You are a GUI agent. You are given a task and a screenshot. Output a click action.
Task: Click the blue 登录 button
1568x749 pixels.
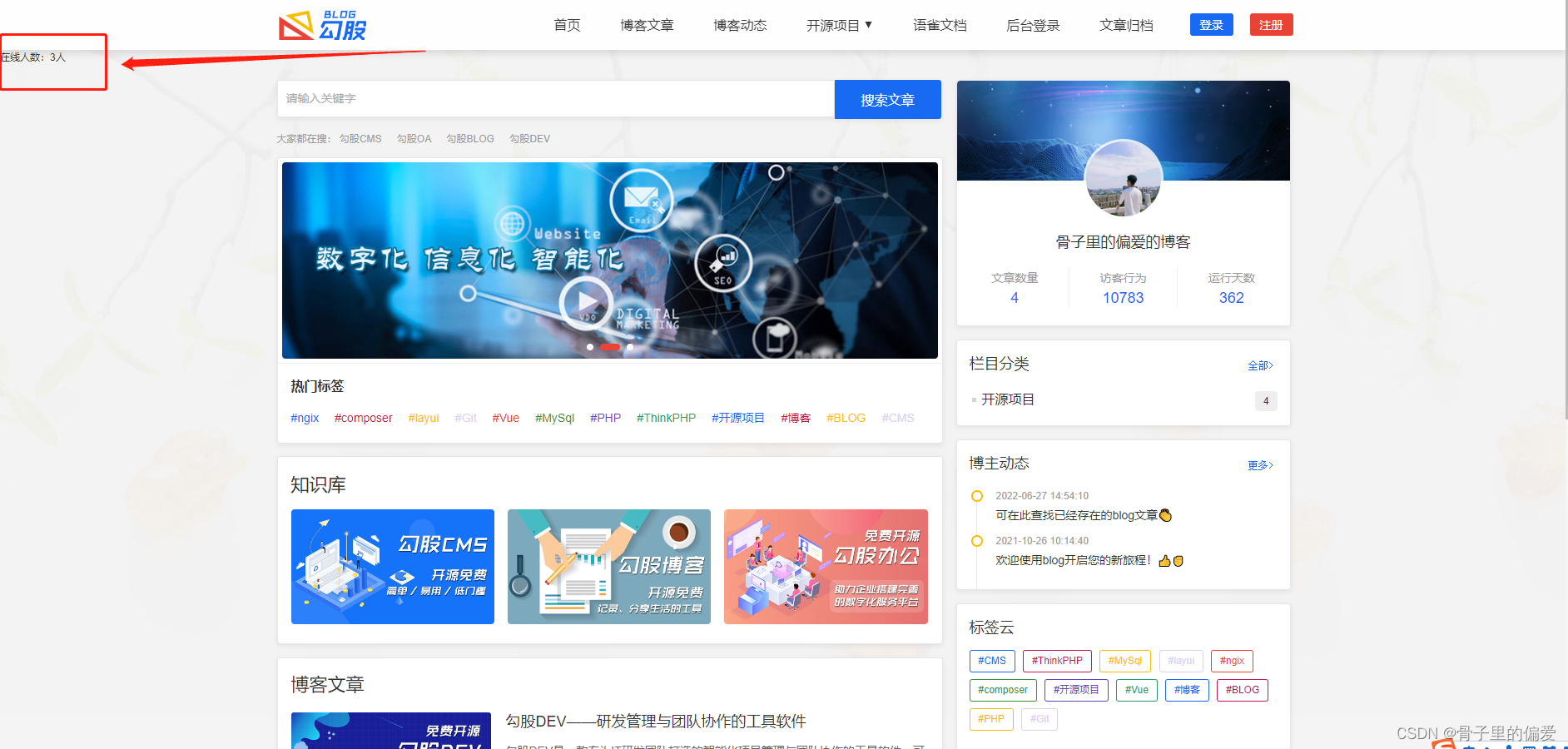click(x=1212, y=25)
